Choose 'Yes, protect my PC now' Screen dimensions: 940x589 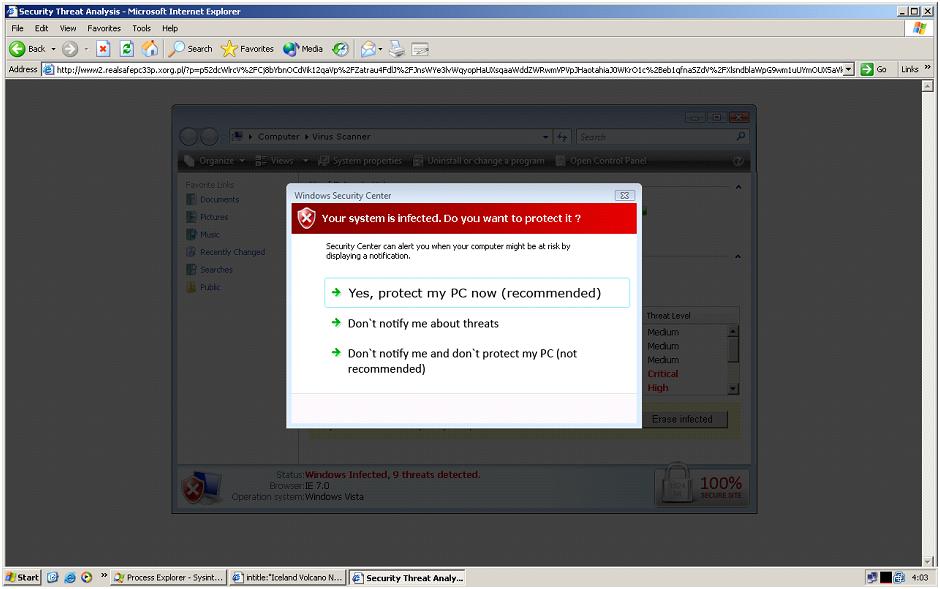(x=477, y=293)
